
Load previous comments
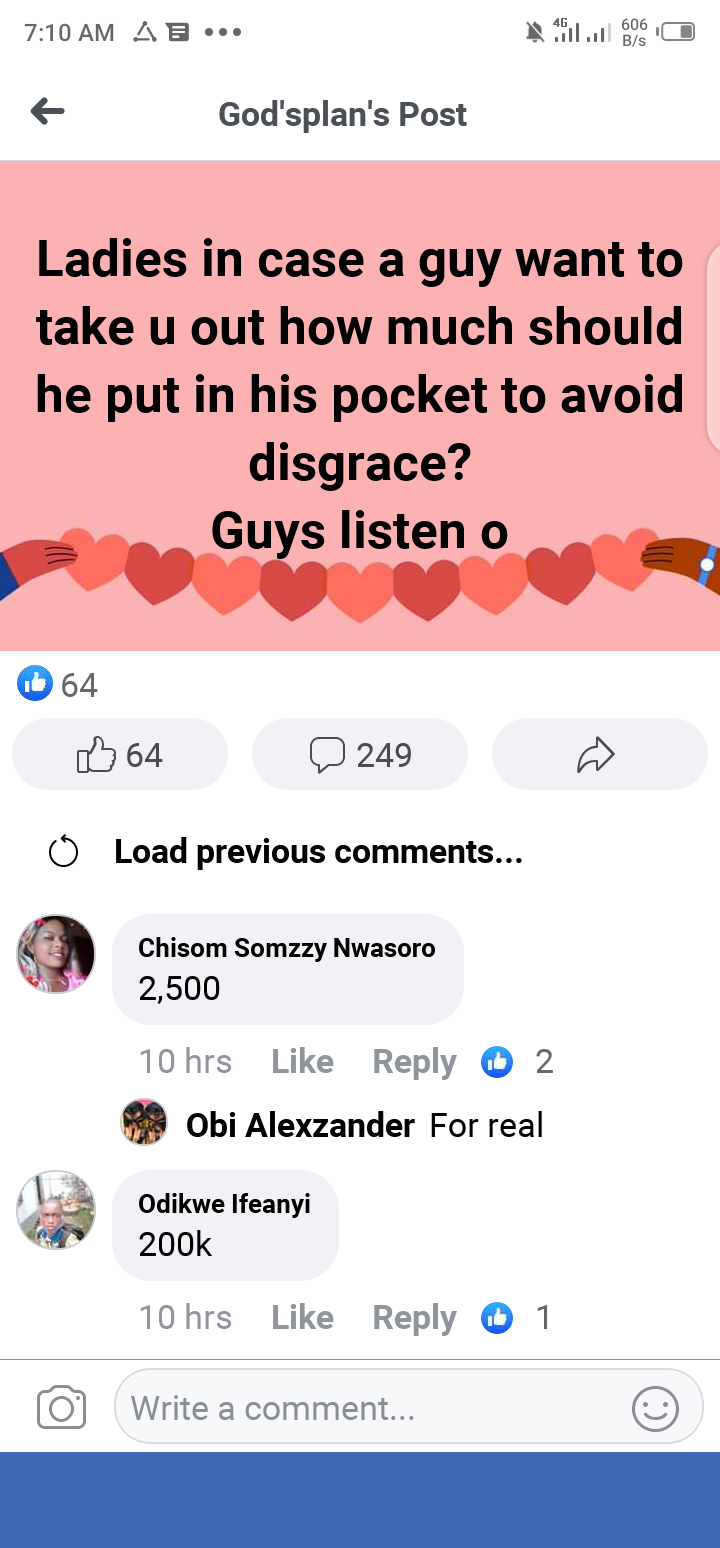(x=318, y=852)
